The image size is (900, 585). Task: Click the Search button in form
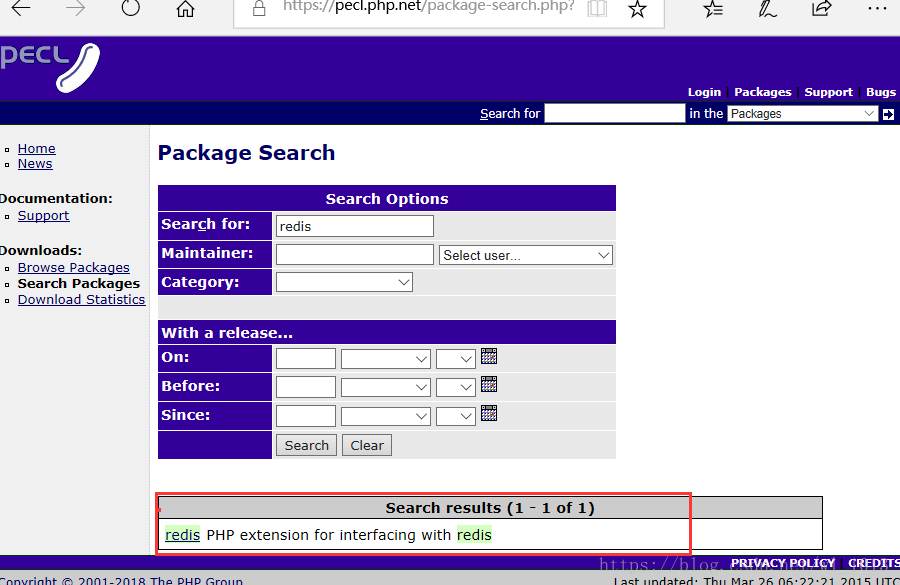(307, 445)
